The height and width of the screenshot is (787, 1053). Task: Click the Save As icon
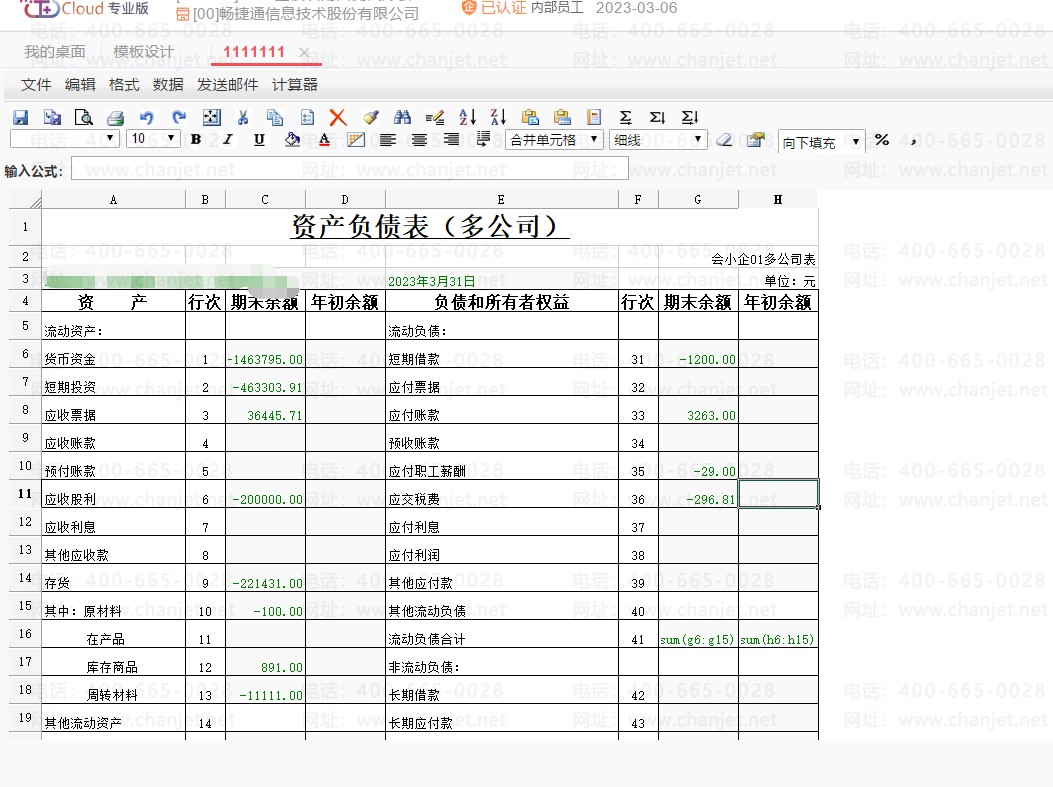click(x=52, y=118)
